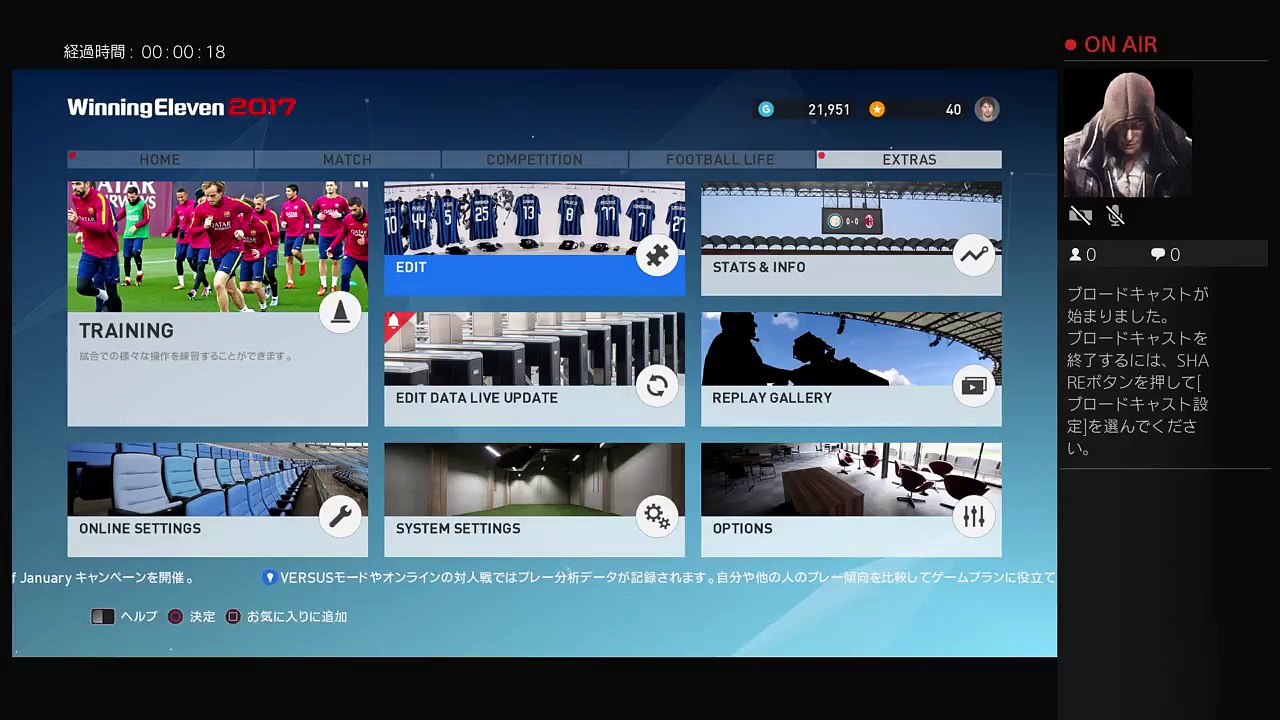Click the live update refresh icon

pyautogui.click(x=657, y=386)
